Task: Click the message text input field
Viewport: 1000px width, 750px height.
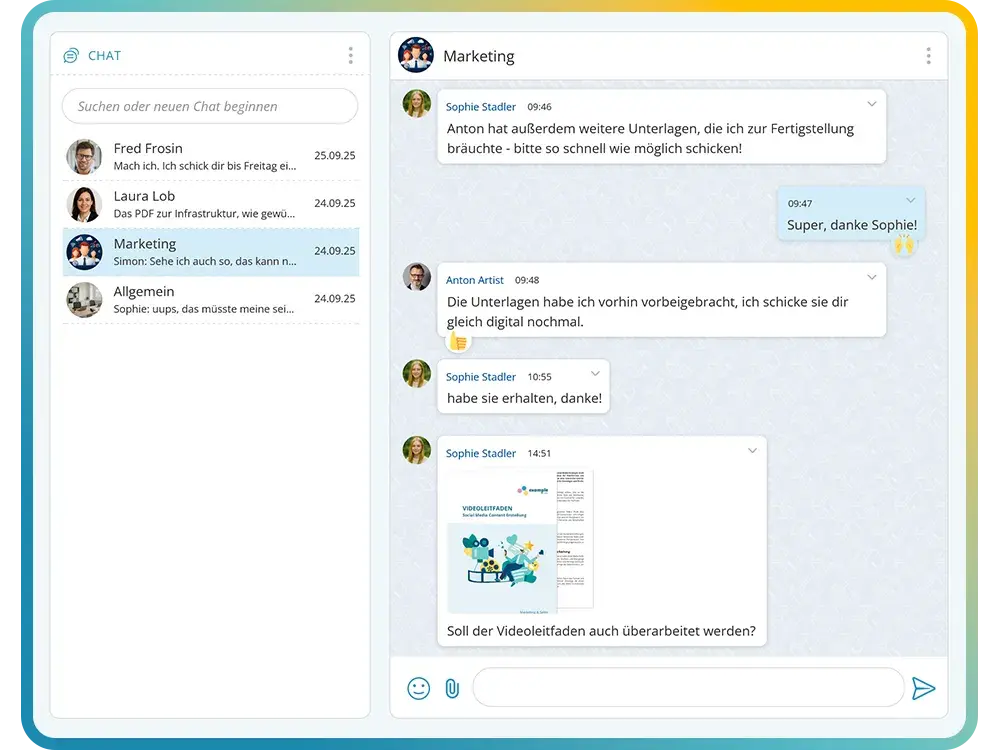Action: (x=688, y=688)
